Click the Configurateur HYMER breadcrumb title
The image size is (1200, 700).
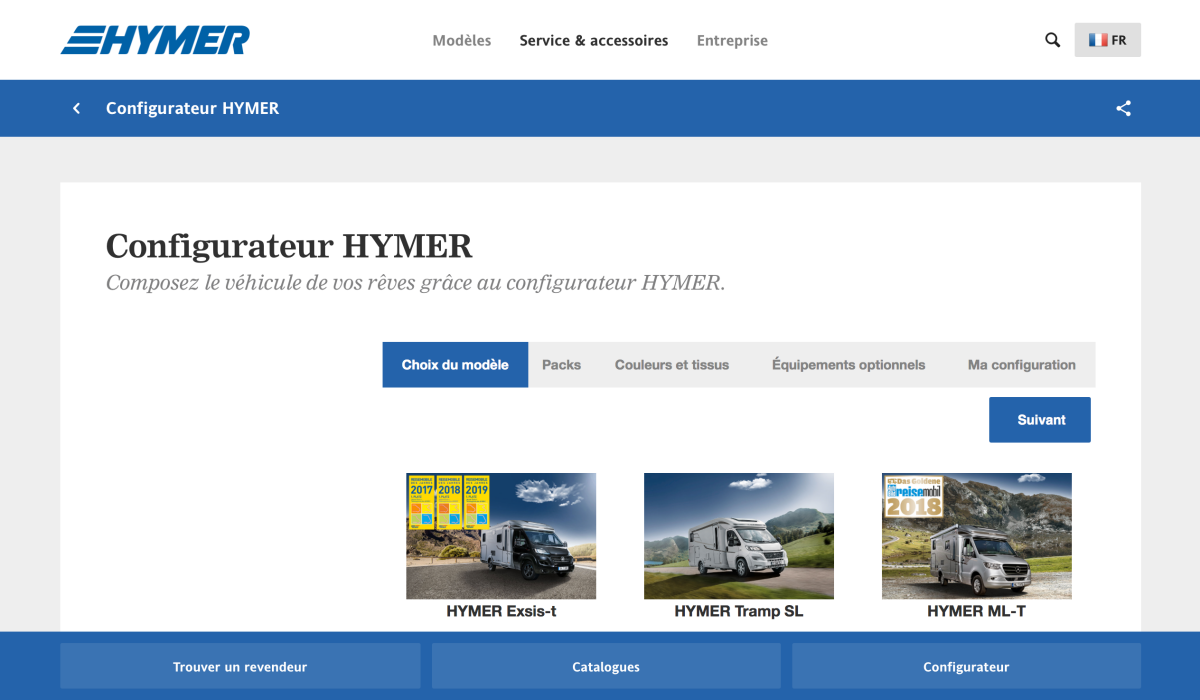(x=192, y=108)
